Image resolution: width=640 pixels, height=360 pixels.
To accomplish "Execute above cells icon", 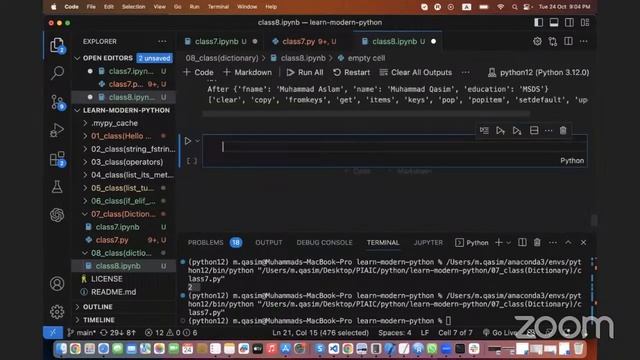I will [x=500, y=131].
